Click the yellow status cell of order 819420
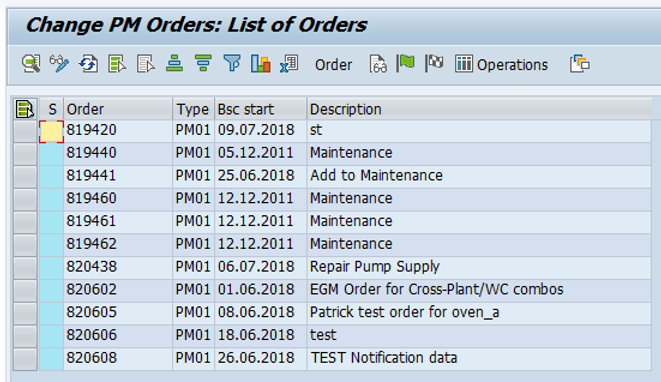This screenshot has height=382, width=661. (x=51, y=132)
